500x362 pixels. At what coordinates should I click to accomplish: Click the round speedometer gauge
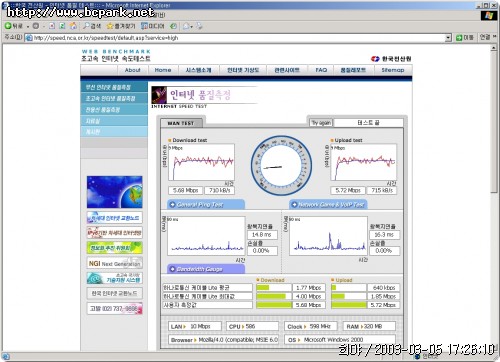pos(282,166)
